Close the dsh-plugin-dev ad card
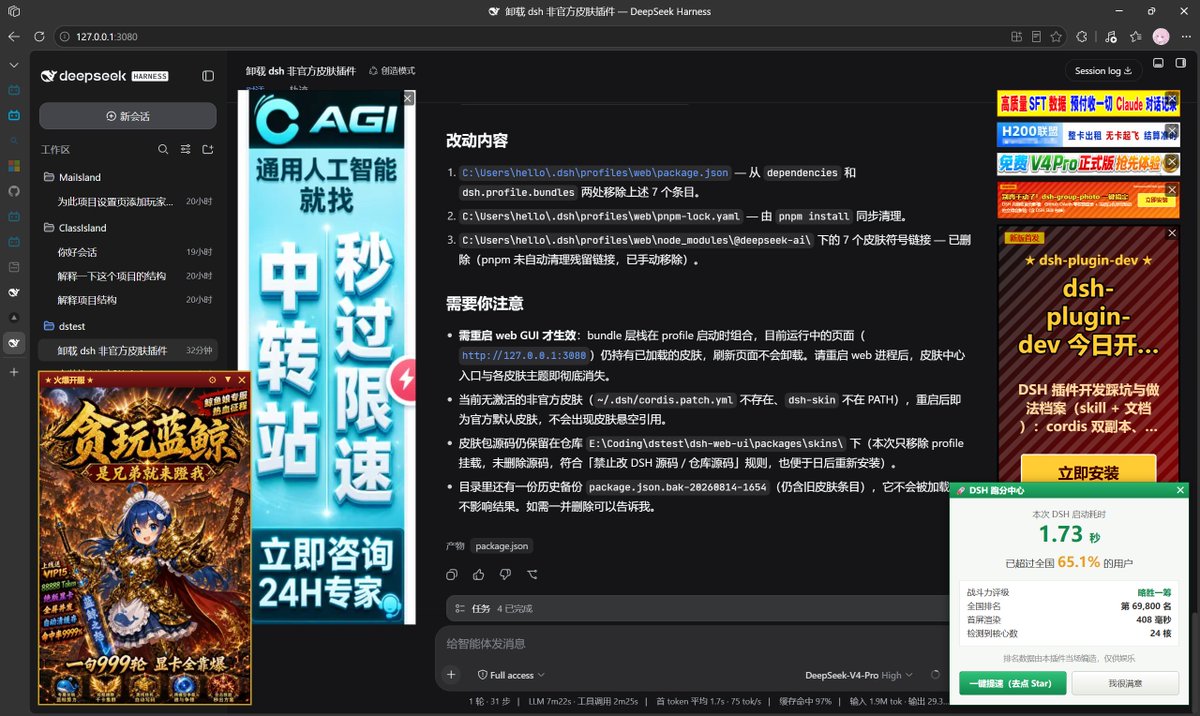The width and height of the screenshot is (1200, 716). pyautogui.click(x=1173, y=235)
